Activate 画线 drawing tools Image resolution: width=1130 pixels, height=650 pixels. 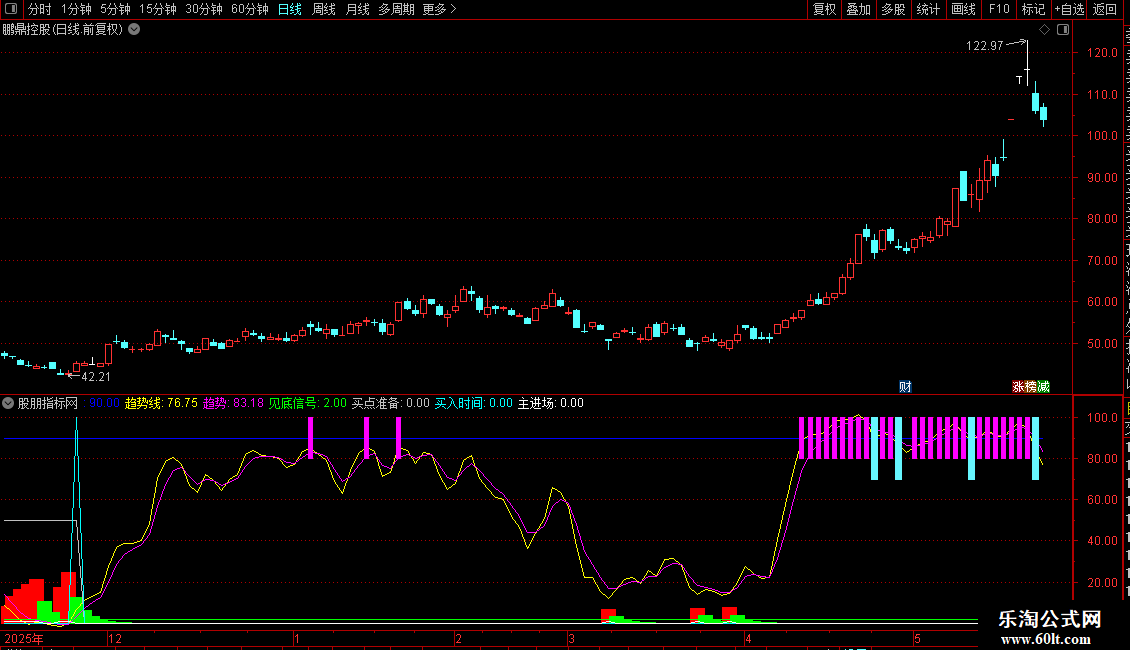click(x=964, y=9)
